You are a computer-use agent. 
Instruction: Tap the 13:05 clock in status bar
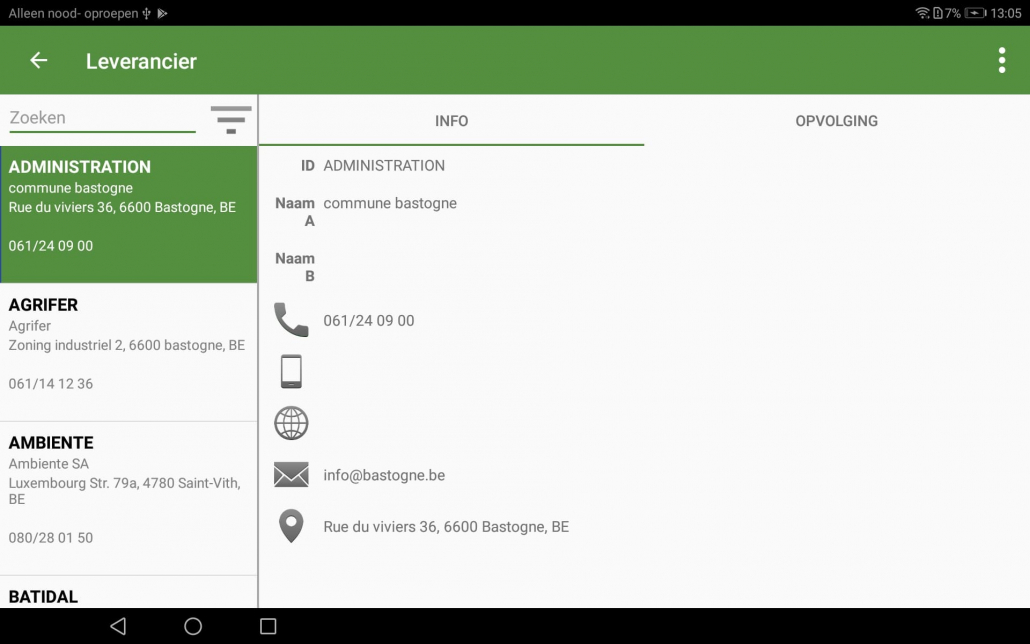[x=1006, y=13]
